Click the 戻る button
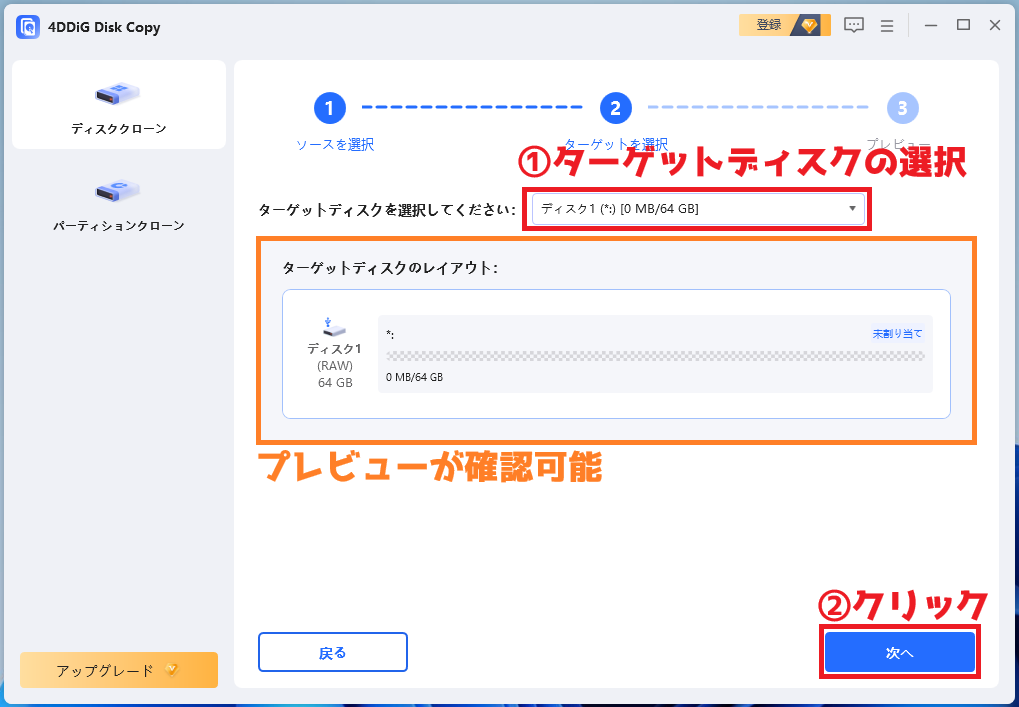 tap(332, 651)
